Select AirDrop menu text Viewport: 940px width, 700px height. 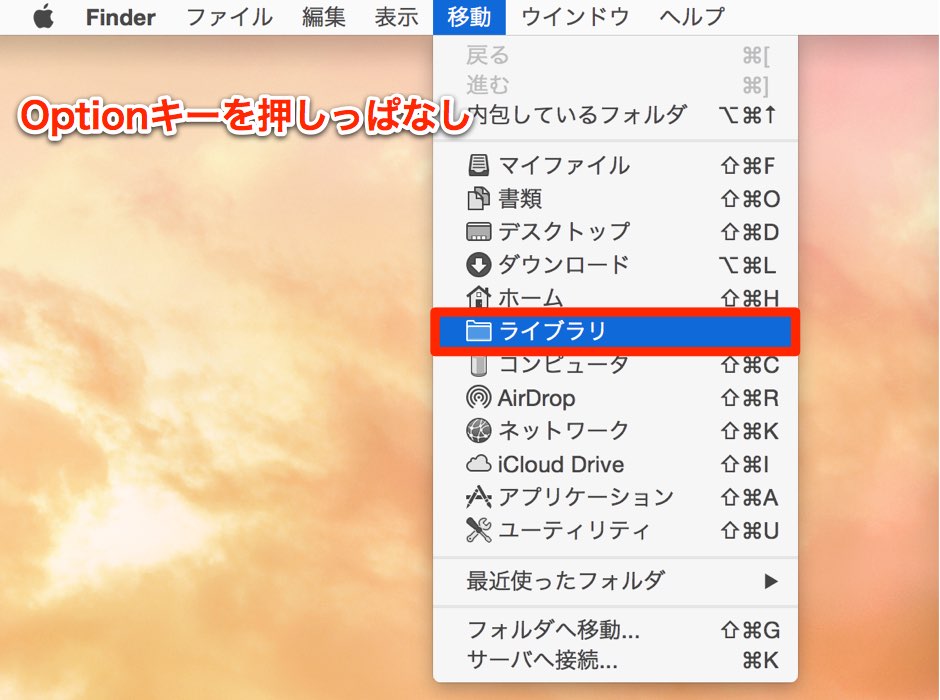tap(537, 398)
